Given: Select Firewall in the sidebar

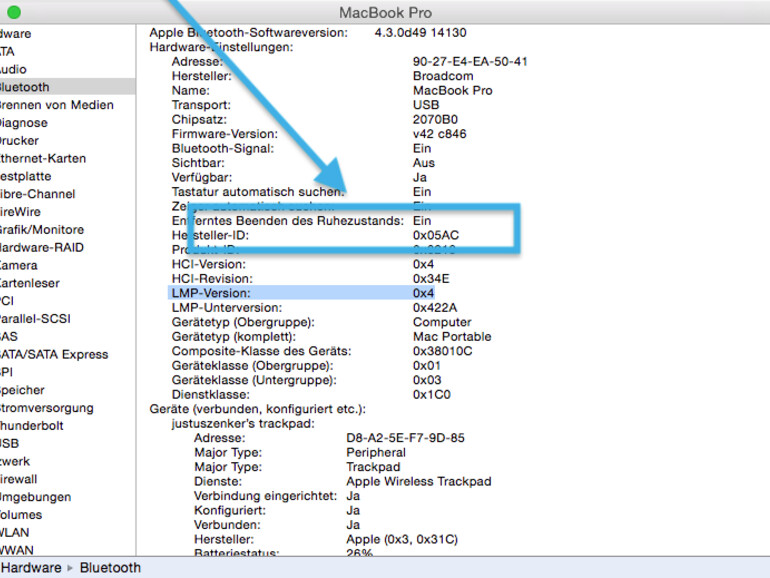Looking at the screenshot, I should [19, 479].
